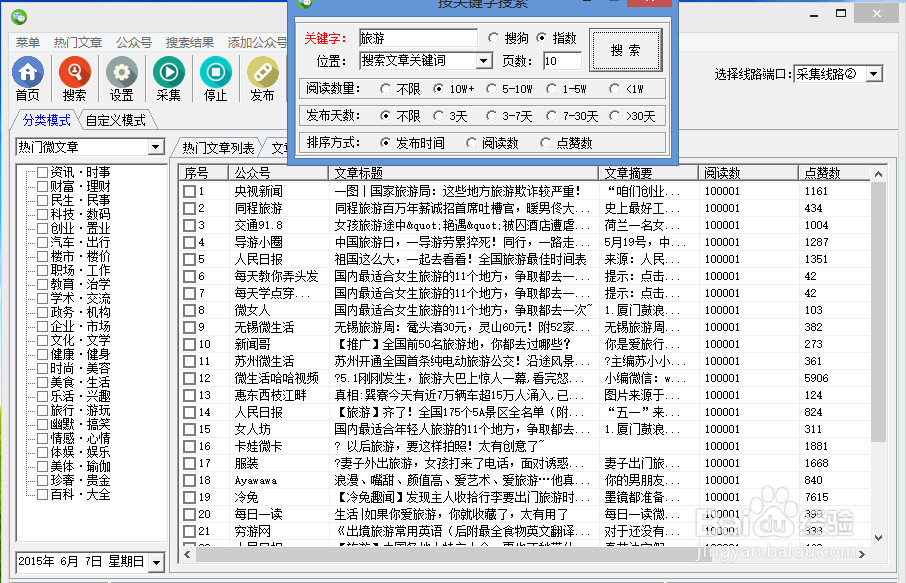
Task: Tick checkbox for row 19 冷兔
Action: click(189, 497)
